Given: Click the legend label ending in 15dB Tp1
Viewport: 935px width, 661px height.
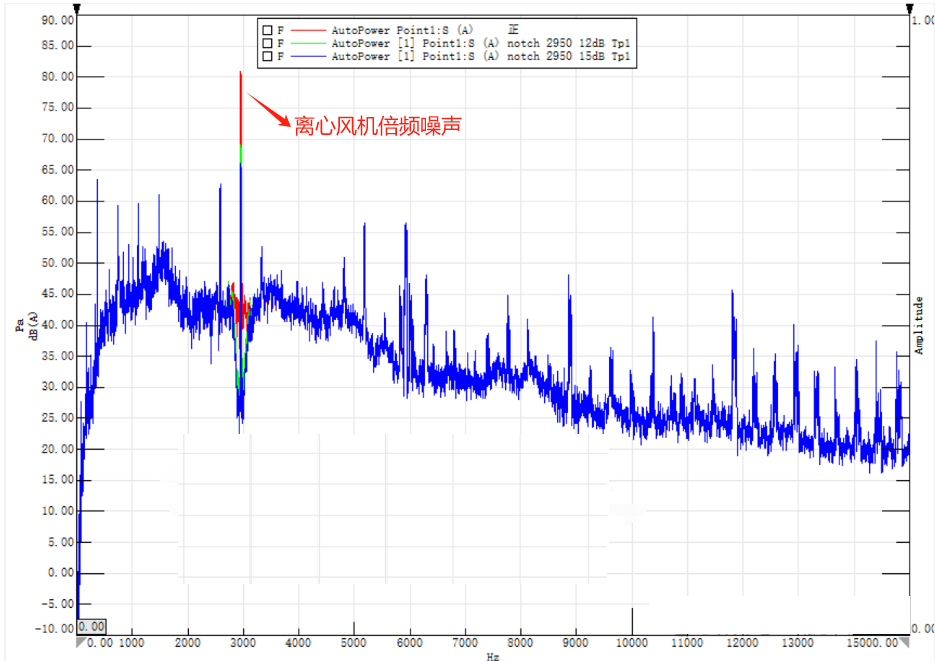Looking at the screenshot, I should [480, 57].
